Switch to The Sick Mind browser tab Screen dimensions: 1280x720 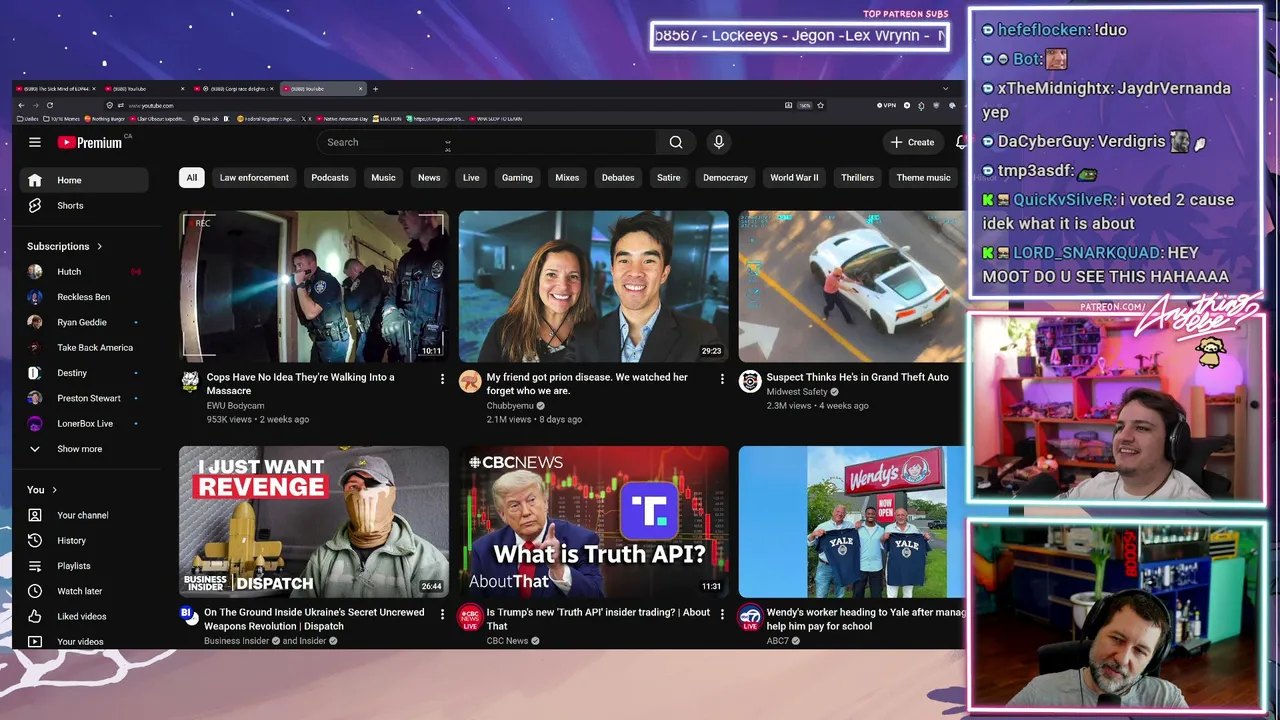pos(57,89)
